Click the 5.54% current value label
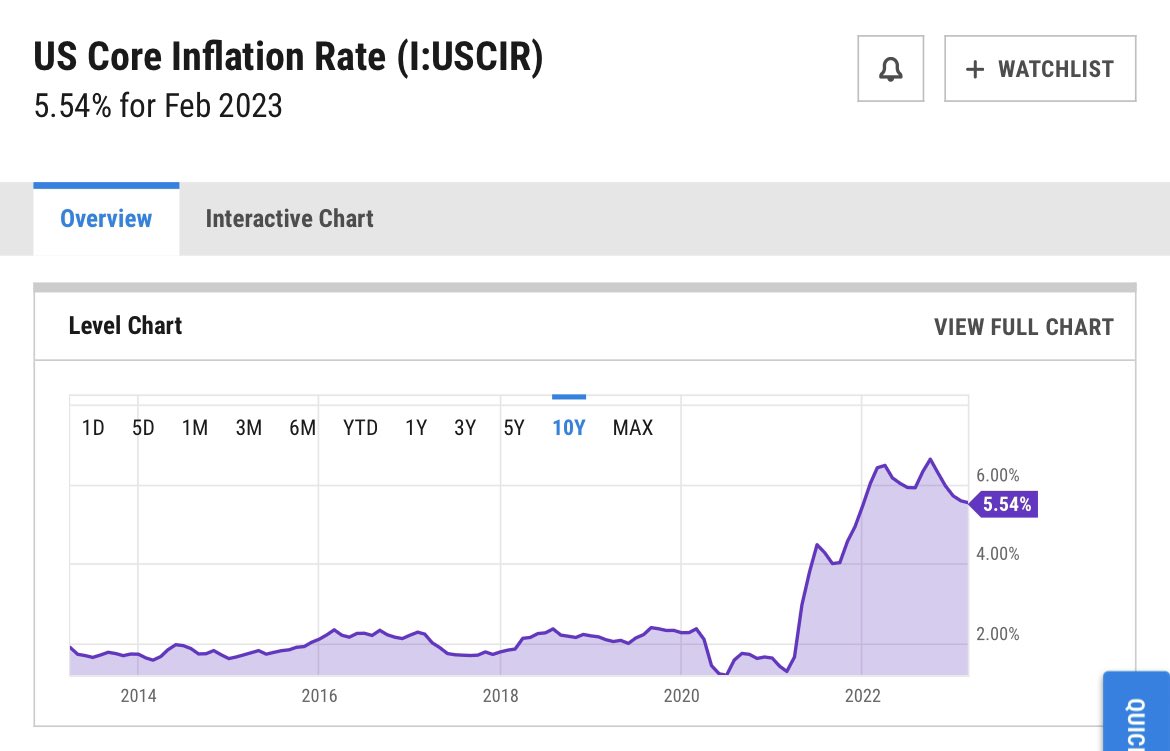 click(x=1005, y=504)
